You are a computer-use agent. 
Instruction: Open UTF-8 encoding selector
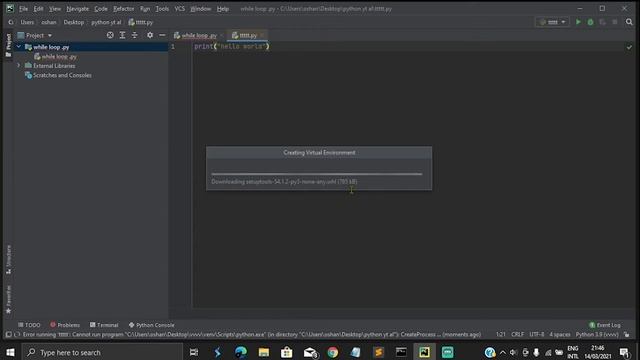[536, 335]
